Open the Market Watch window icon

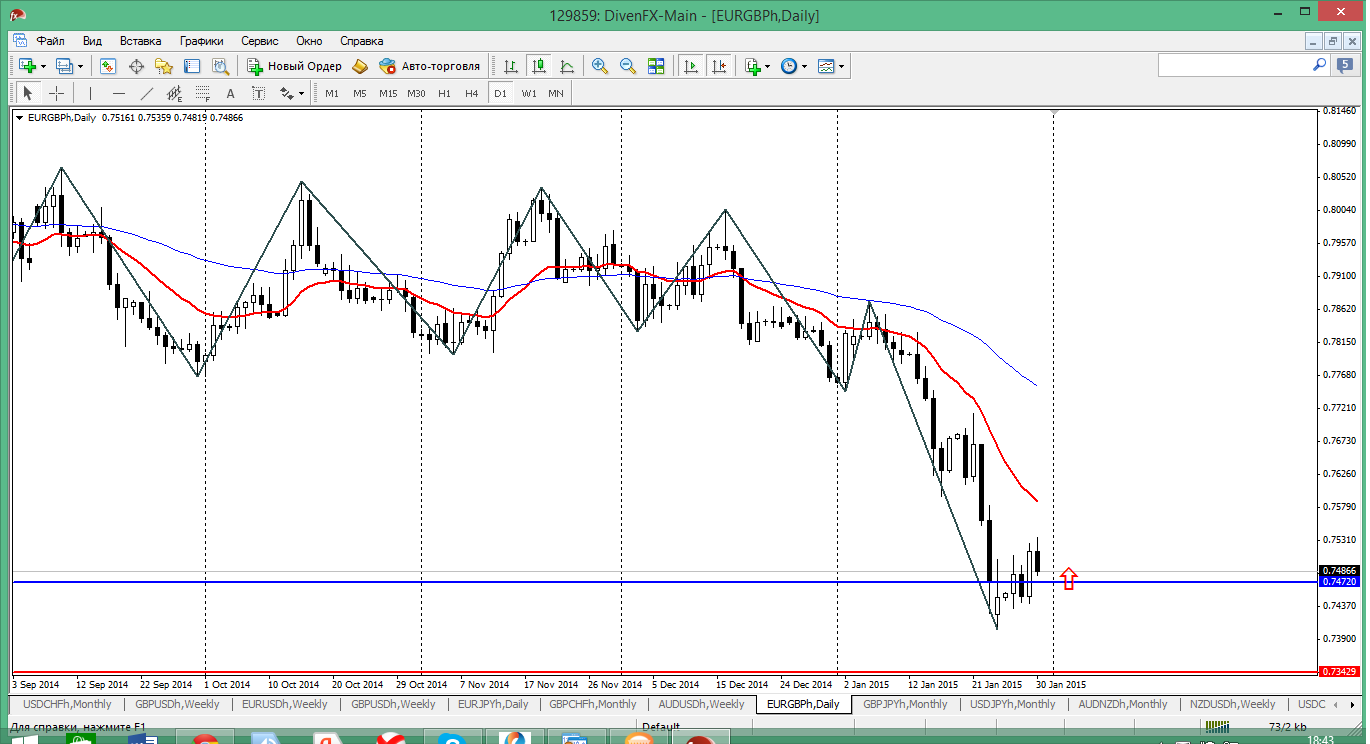[x=108, y=66]
